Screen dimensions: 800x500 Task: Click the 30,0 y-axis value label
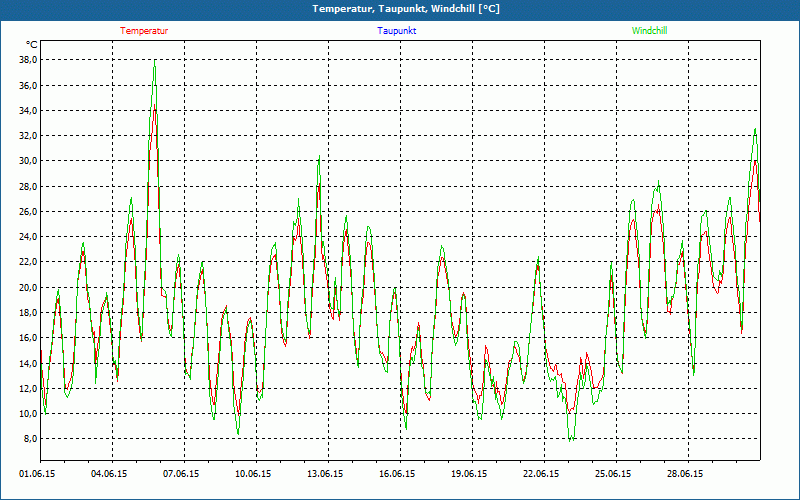[27, 161]
